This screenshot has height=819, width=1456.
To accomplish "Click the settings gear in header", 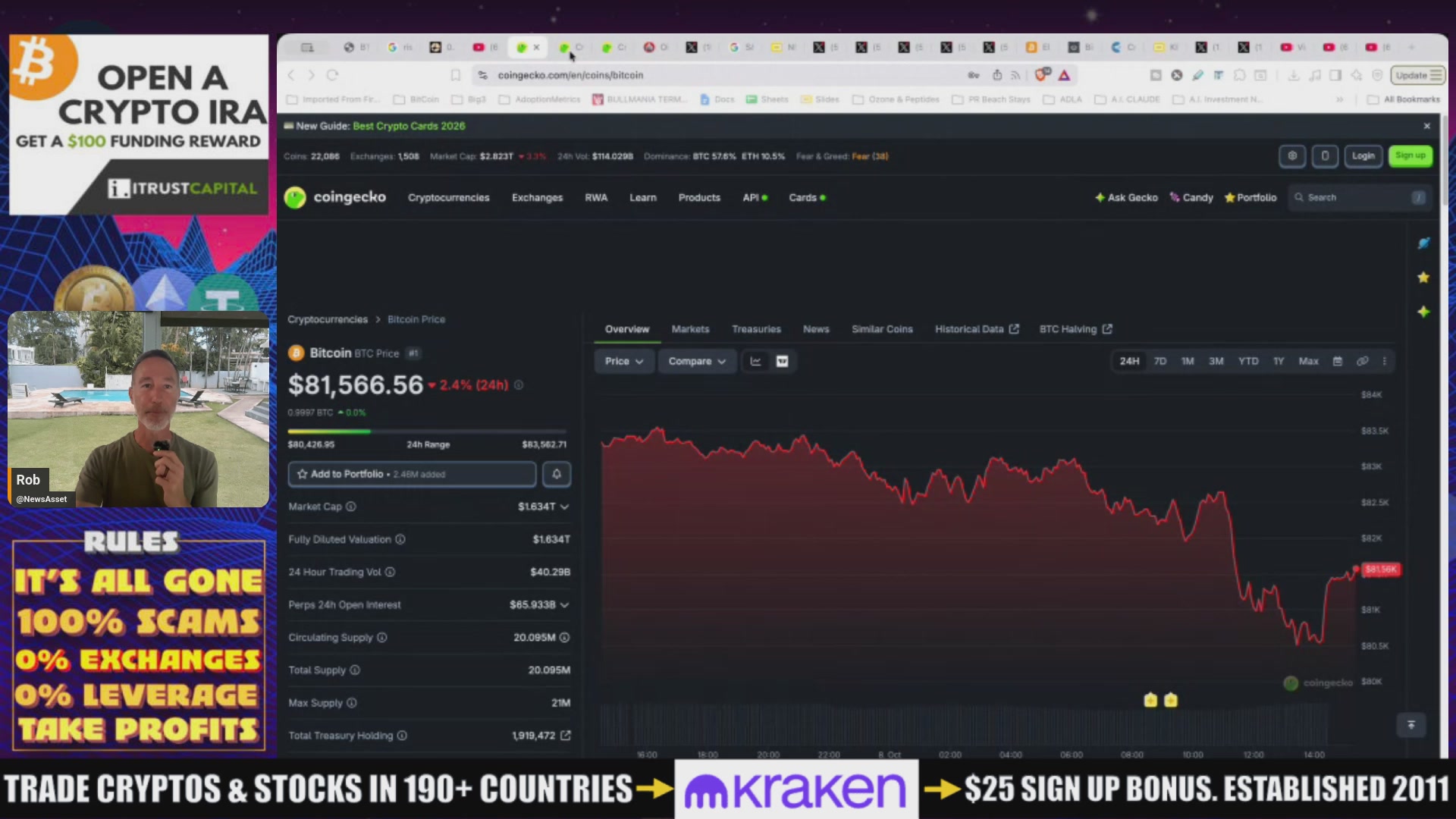I will pyautogui.click(x=1292, y=155).
